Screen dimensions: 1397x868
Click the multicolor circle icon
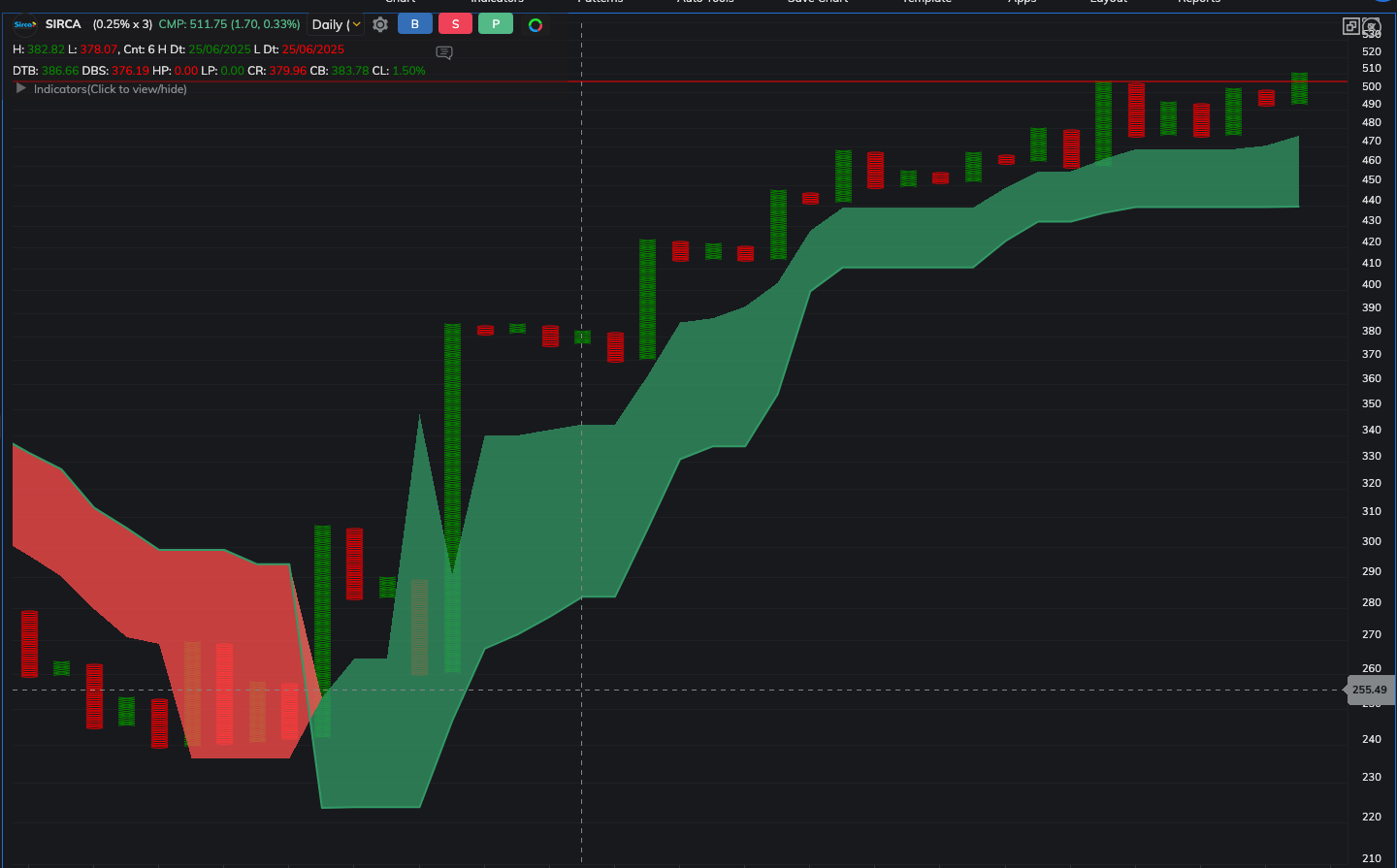click(536, 24)
